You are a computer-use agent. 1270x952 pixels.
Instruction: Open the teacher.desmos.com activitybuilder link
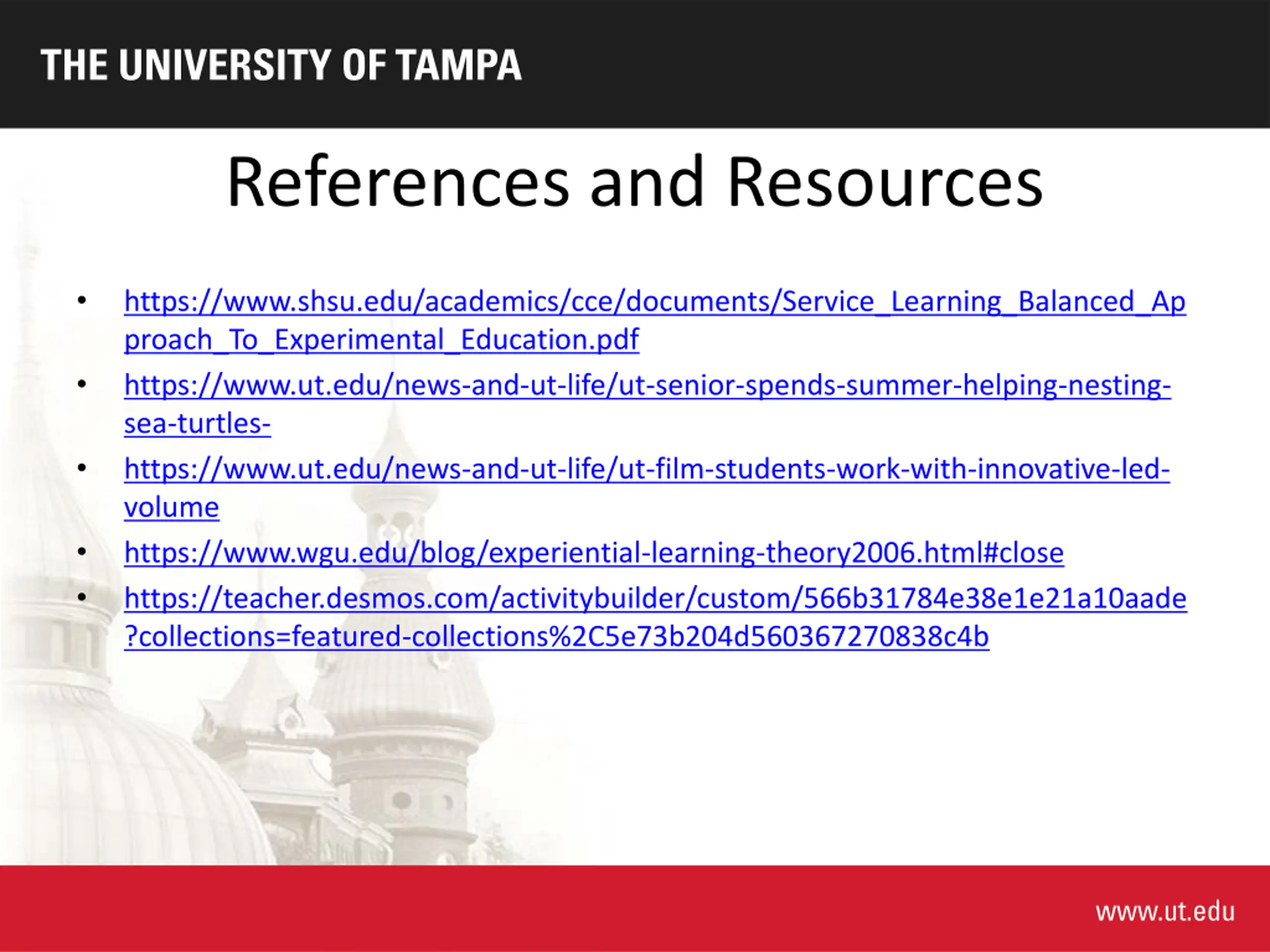pos(655,599)
